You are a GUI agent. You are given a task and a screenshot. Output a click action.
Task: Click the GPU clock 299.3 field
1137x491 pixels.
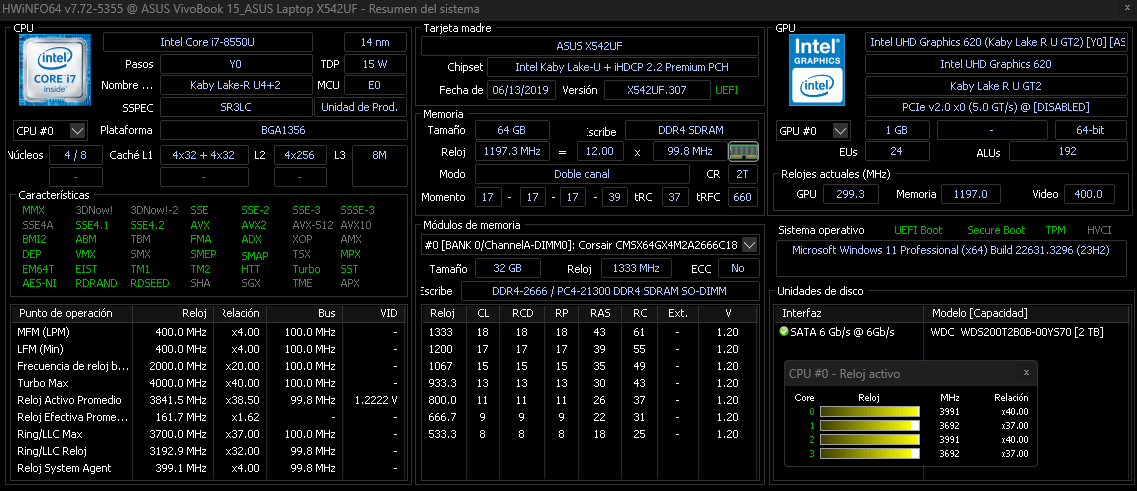[851, 194]
